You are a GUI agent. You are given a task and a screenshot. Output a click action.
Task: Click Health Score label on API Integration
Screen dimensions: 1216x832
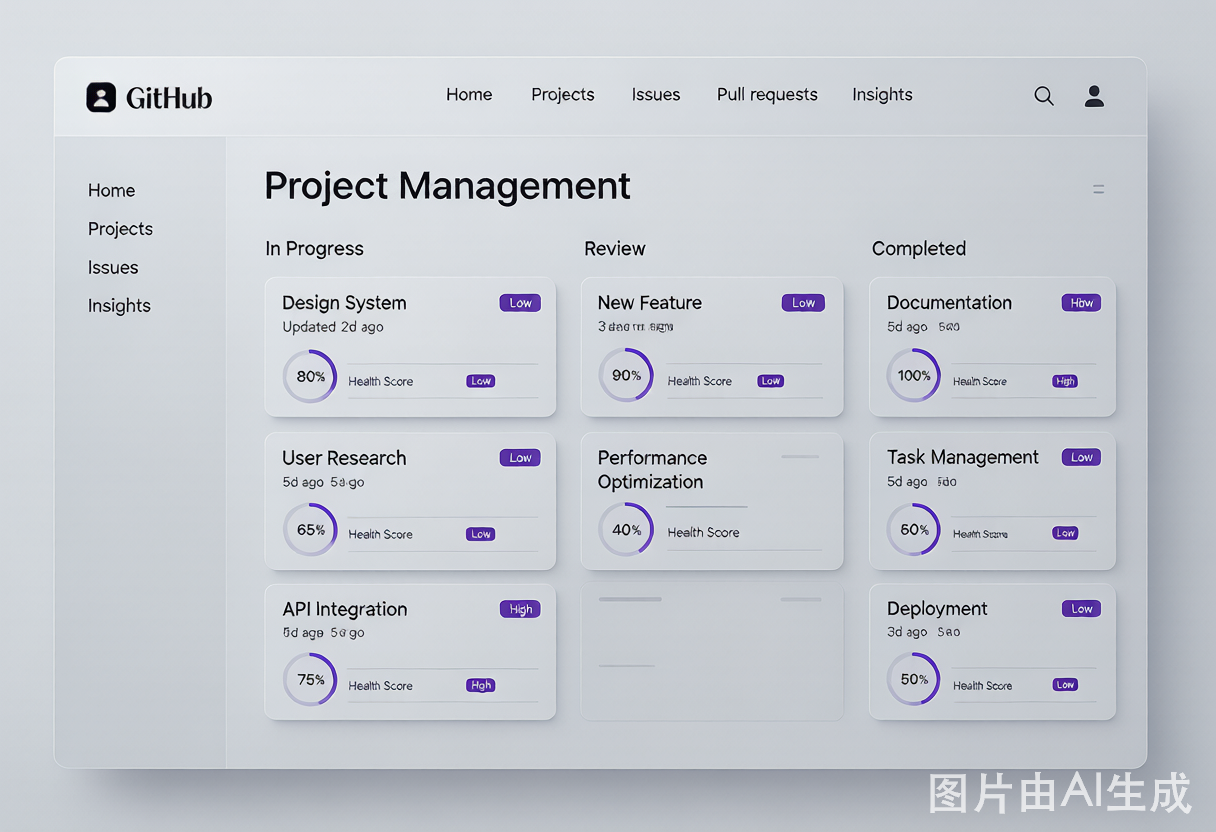pos(380,686)
